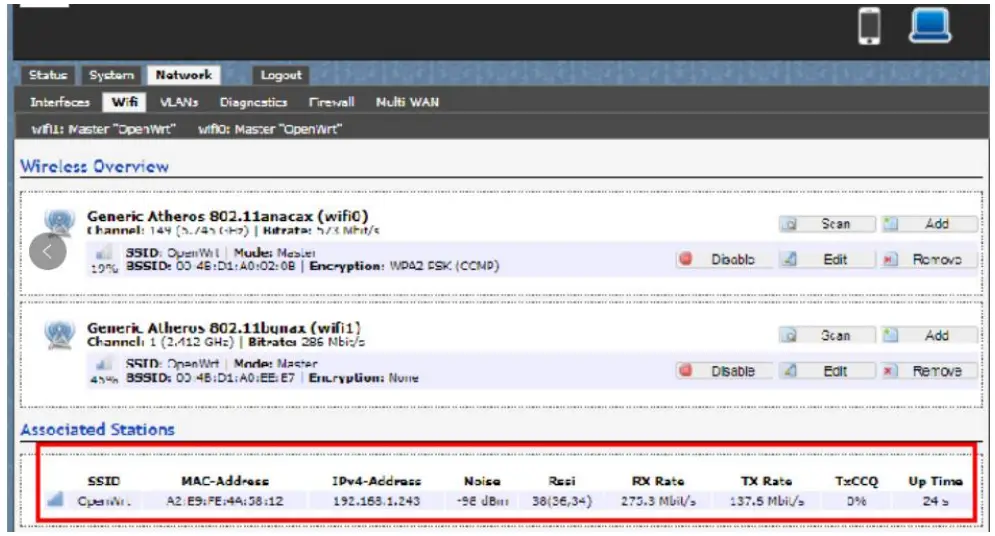
Task: Open the System tab
Action: (112, 75)
